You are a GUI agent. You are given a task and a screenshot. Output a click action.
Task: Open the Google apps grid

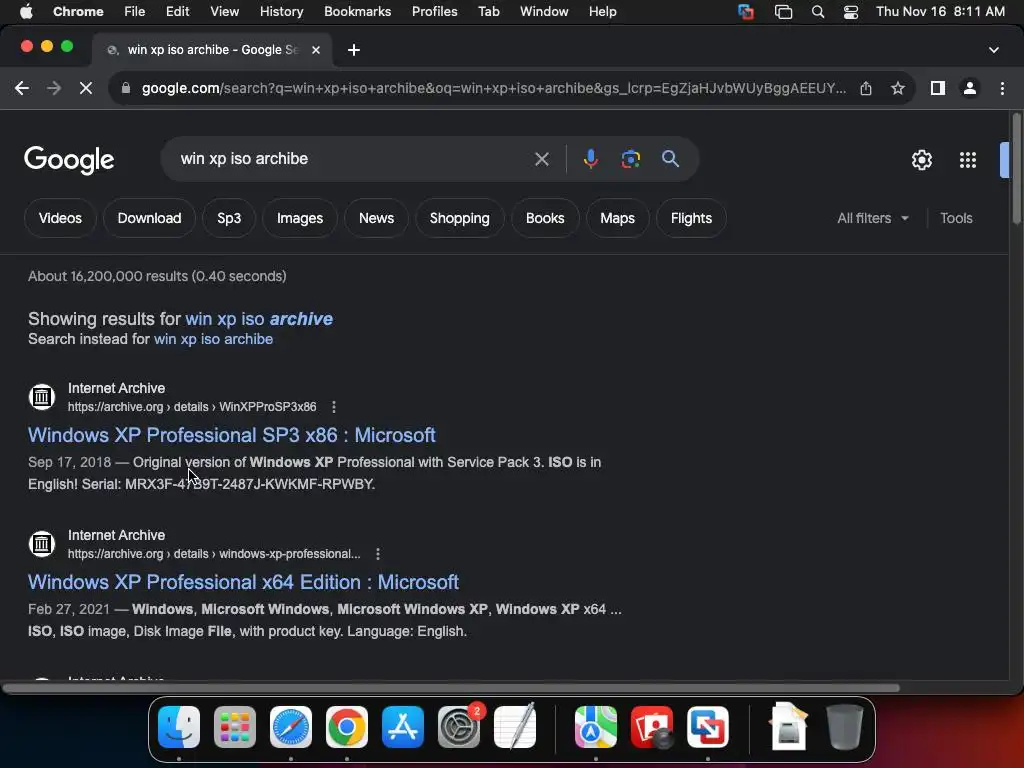click(967, 160)
